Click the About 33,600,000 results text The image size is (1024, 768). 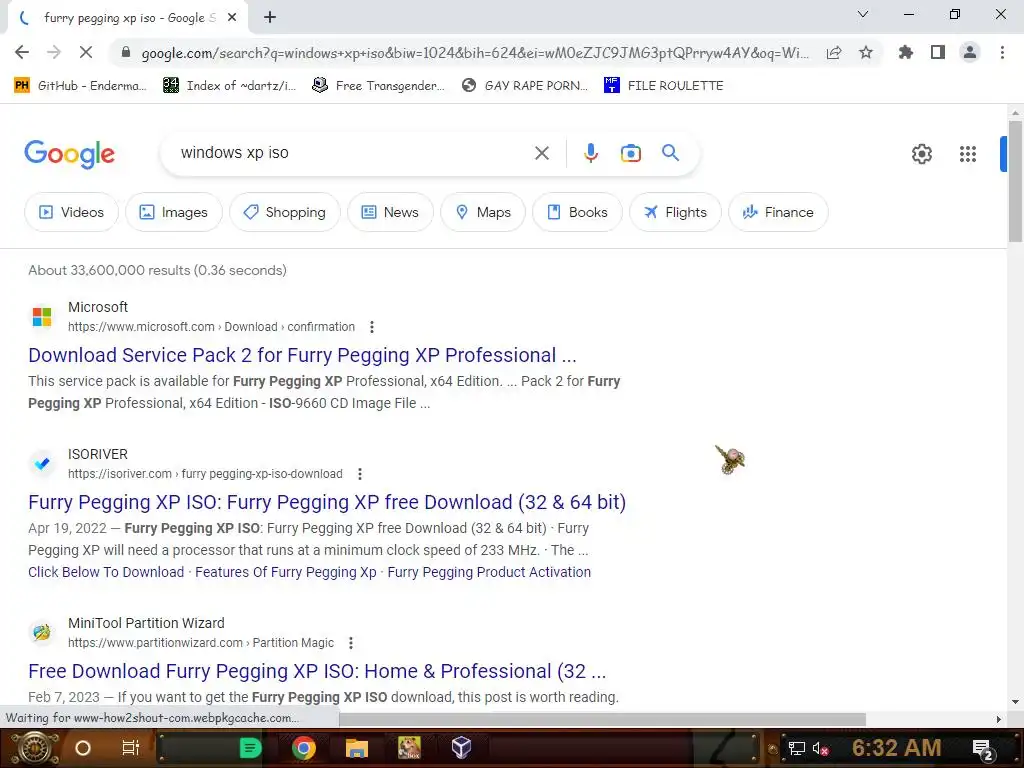coord(157,270)
